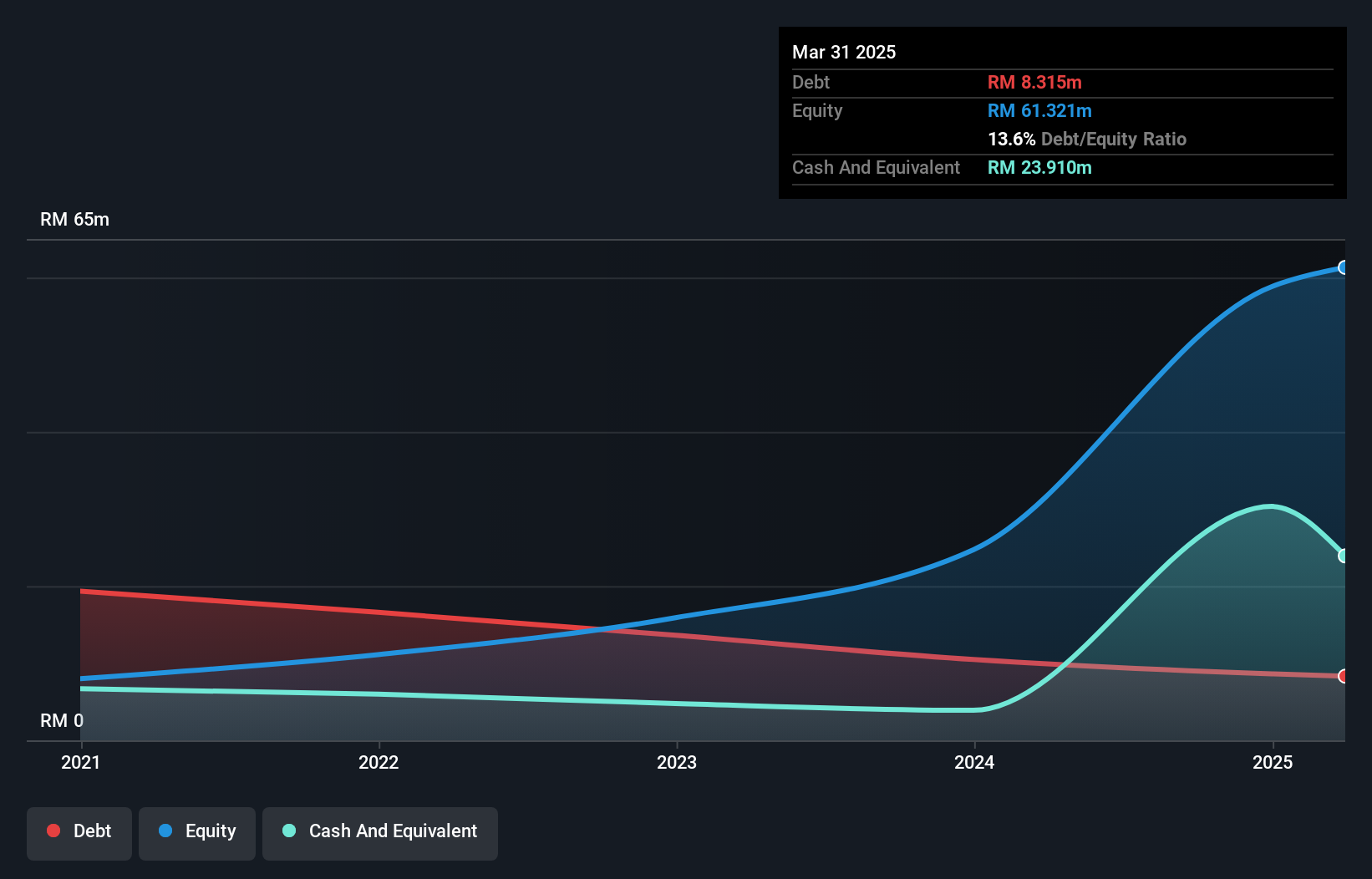The width and height of the screenshot is (1372, 879).
Task: Click the 2022 x-axis label
Action: (x=379, y=762)
